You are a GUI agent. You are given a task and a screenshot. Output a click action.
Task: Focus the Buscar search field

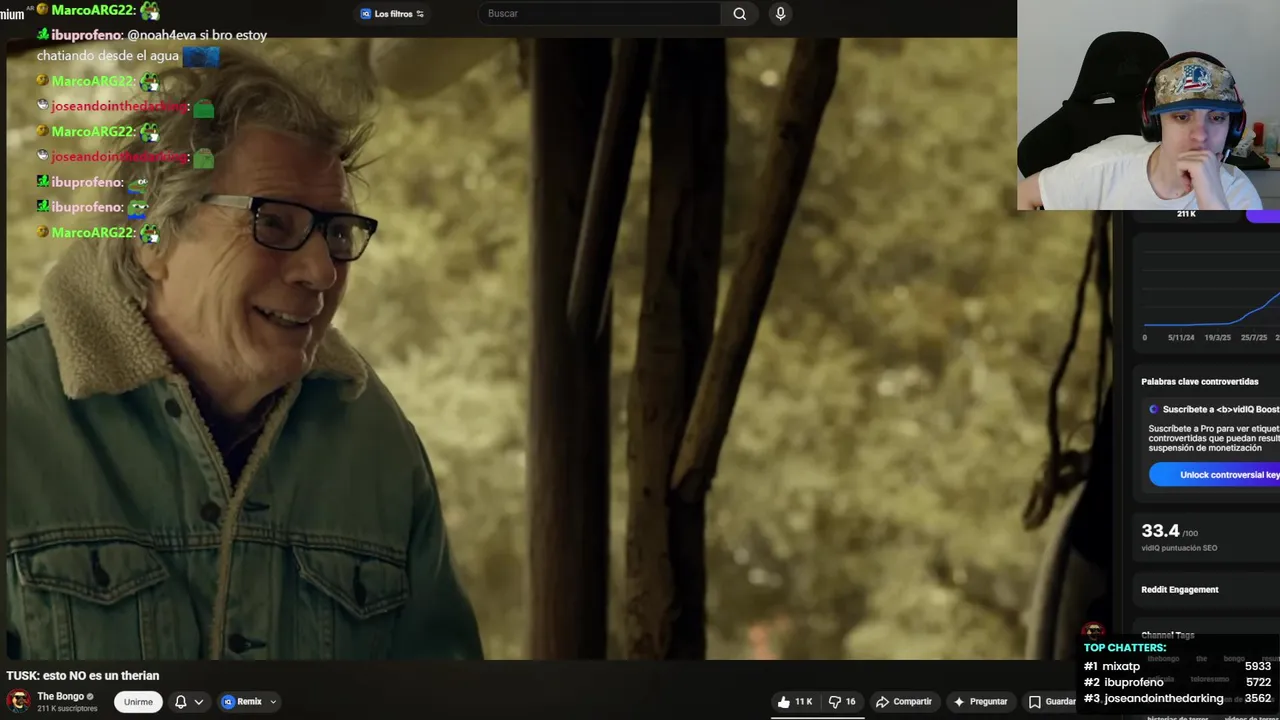(x=600, y=14)
